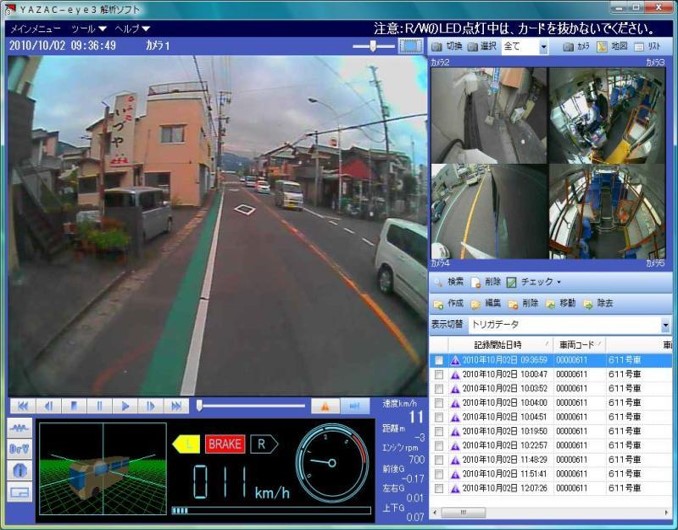Image resolution: width=678 pixels, height=530 pixels.
Task: Toggle the checkbox for the 11:51:41 record
Action: coord(438,475)
